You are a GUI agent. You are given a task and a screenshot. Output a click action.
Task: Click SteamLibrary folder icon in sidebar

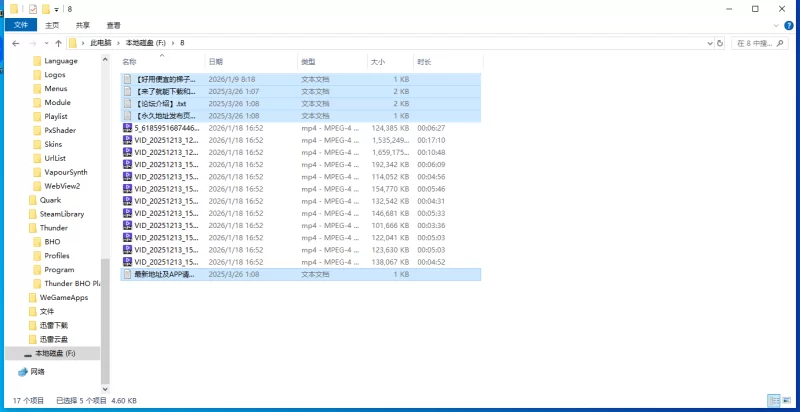coord(32,214)
